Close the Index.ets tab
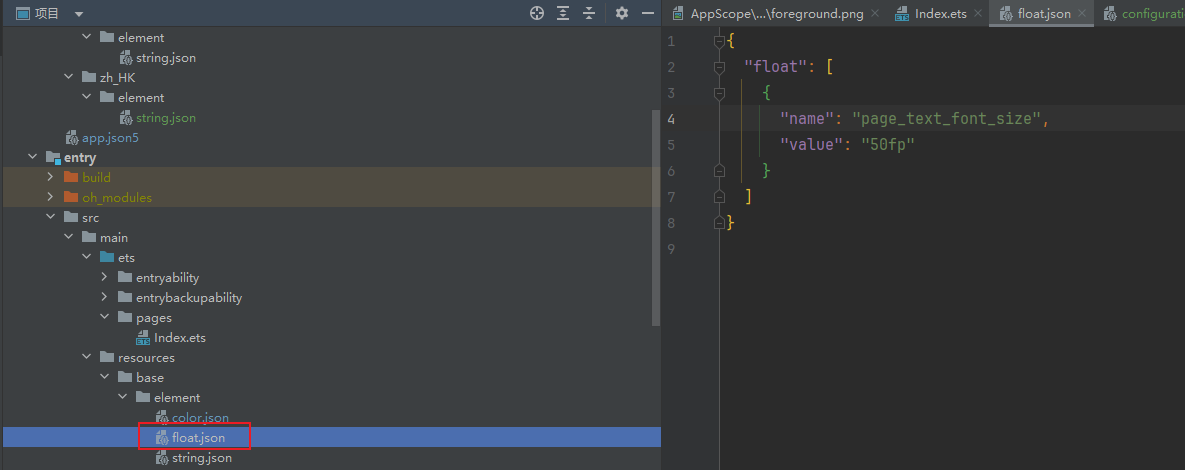 point(978,14)
